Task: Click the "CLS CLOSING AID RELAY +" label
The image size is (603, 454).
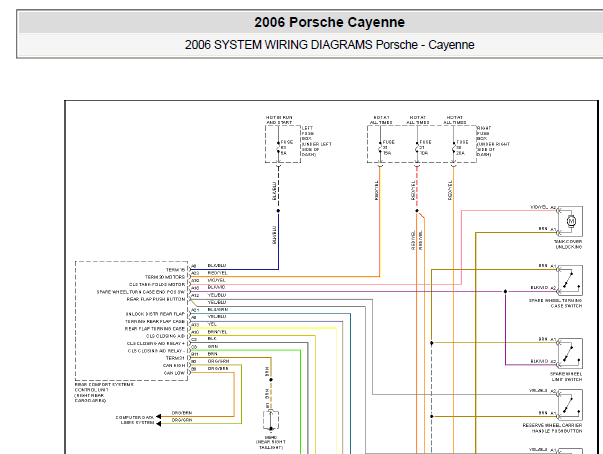Action: click(x=156, y=343)
